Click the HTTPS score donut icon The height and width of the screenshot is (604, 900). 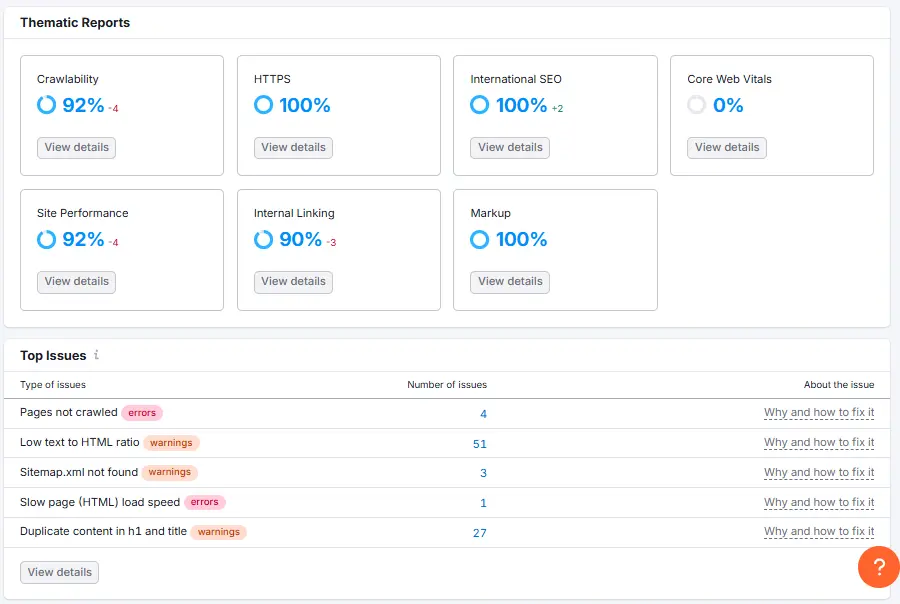coord(263,105)
